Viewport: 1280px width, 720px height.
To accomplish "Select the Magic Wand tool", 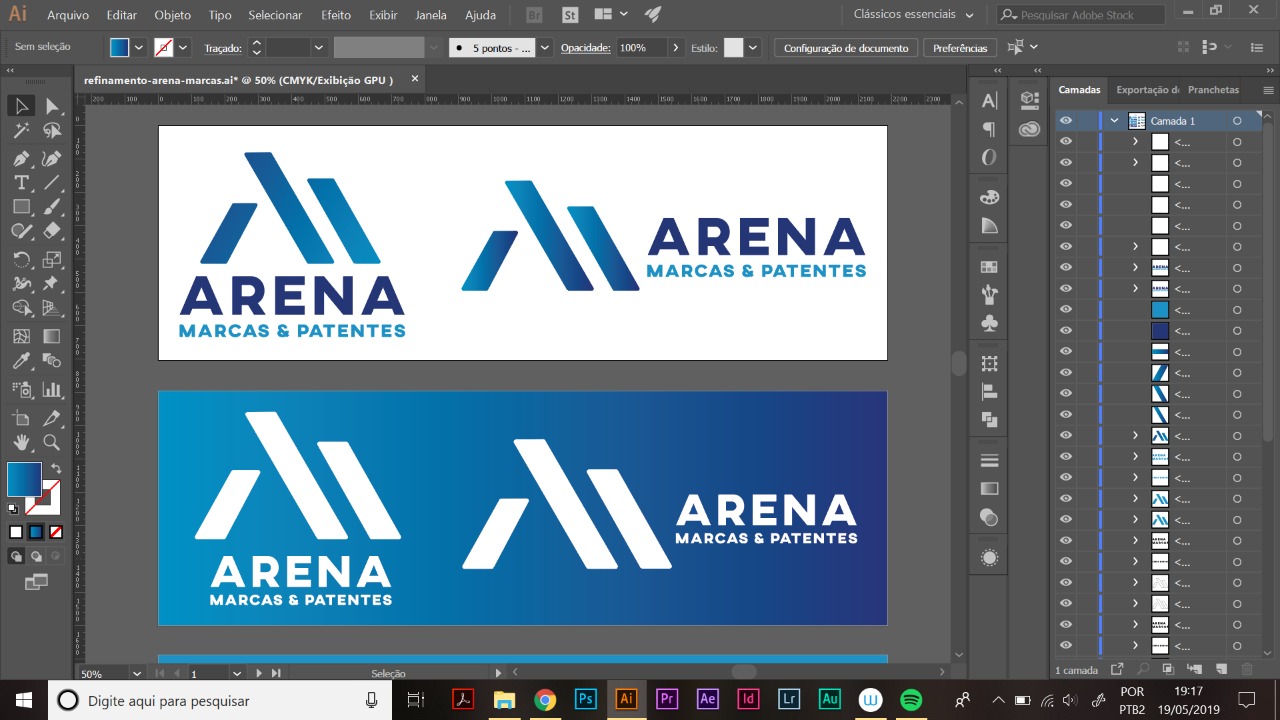I will 21,131.
